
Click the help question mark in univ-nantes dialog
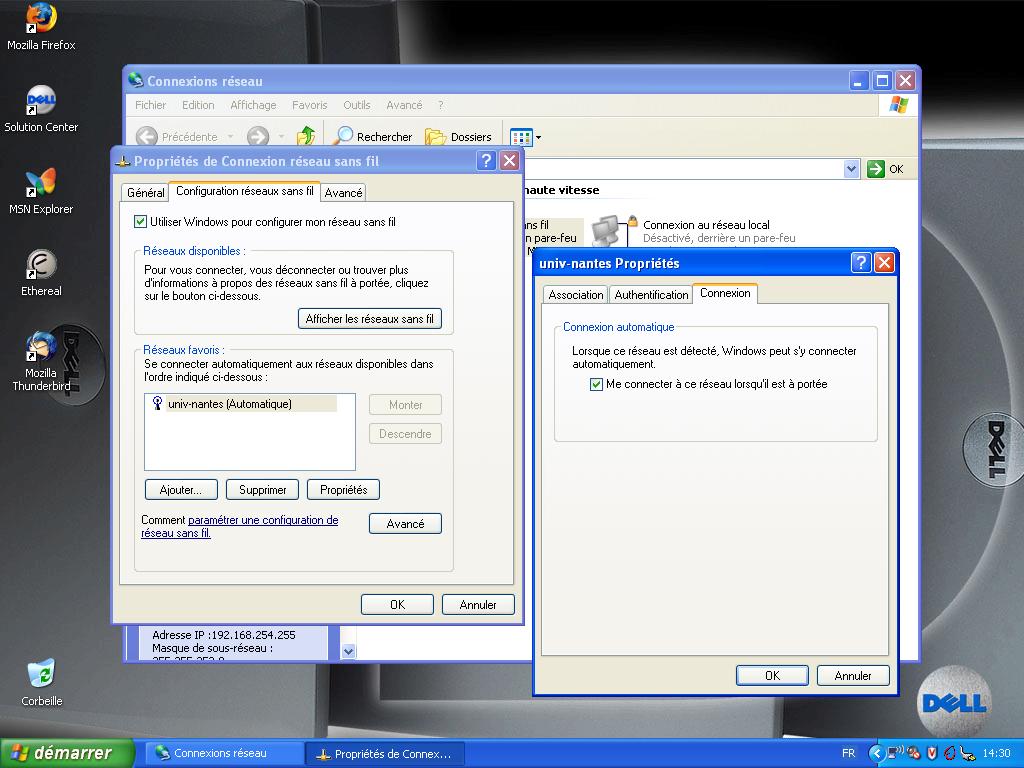[x=861, y=263]
